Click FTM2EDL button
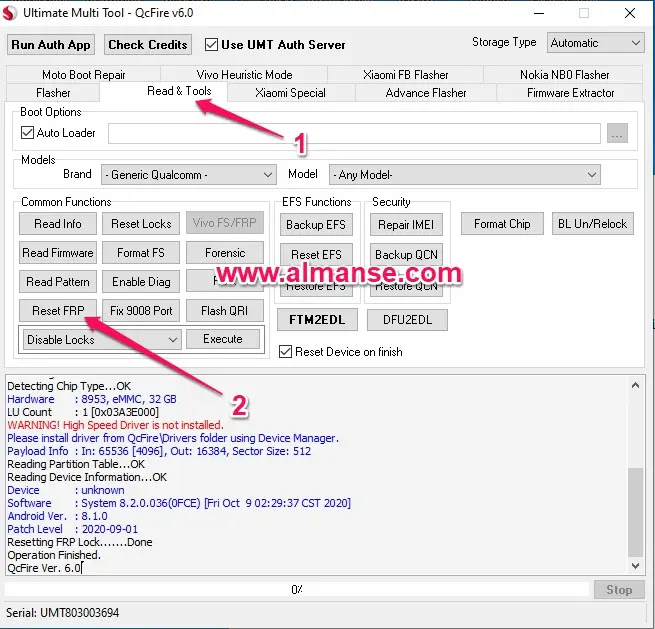The height and width of the screenshot is (629, 655). tap(317, 320)
